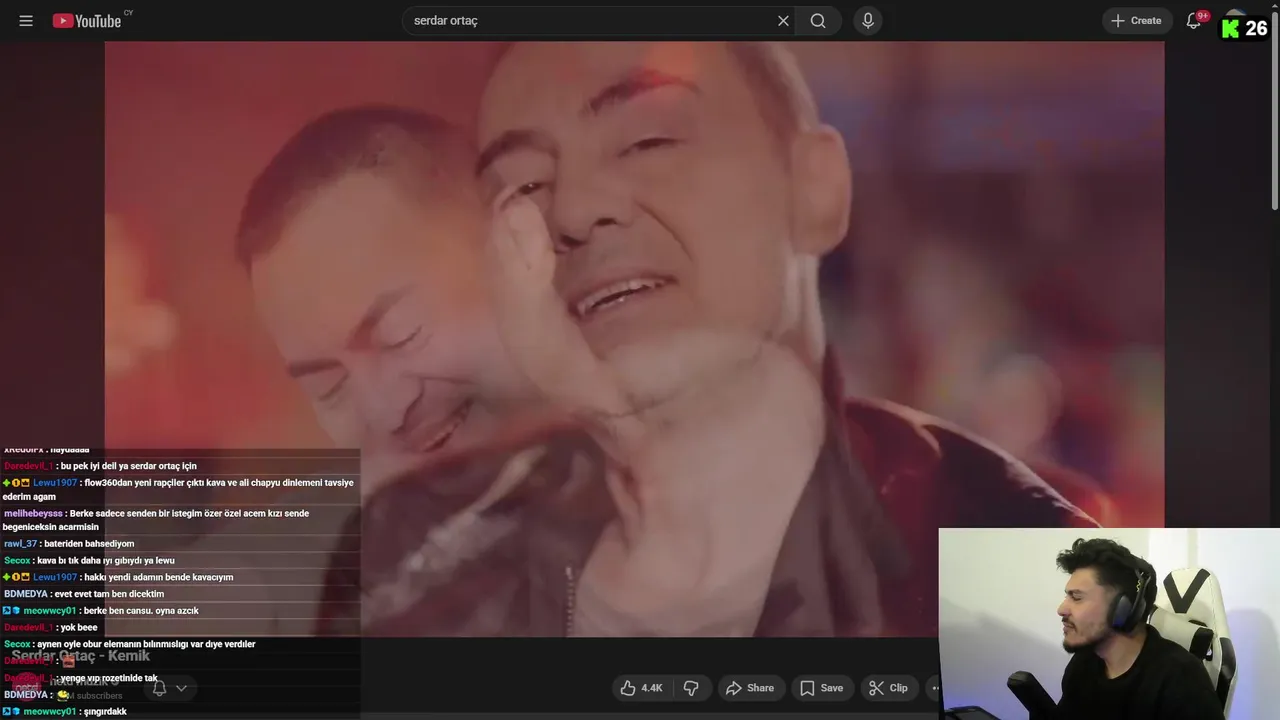Run search with magnifier button
Screen dimensions: 1280x720
pyautogui.click(x=818, y=21)
